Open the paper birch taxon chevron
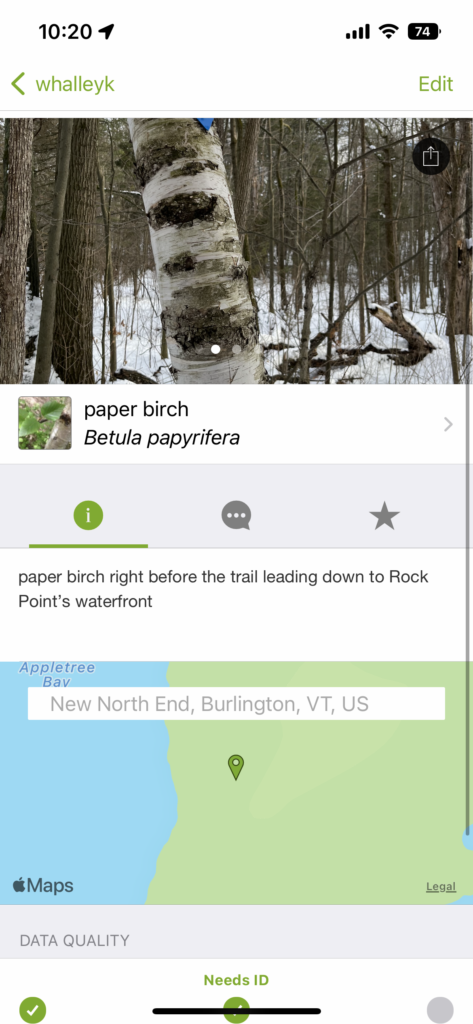Image resolution: width=473 pixels, height=1024 pixels. (448, 424)
